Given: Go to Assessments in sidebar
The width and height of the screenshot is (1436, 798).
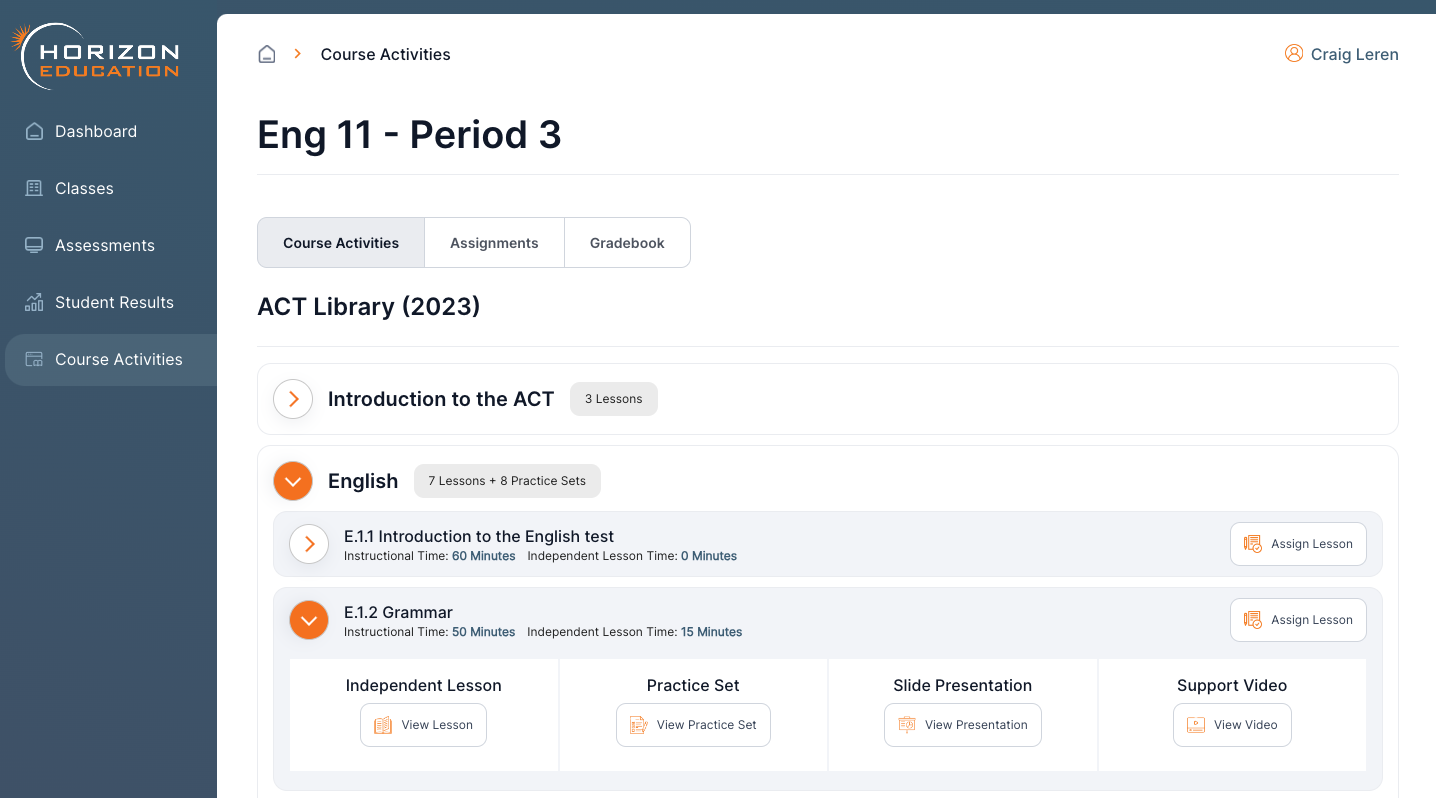Looking at the screenshot, I should [104, 245].
